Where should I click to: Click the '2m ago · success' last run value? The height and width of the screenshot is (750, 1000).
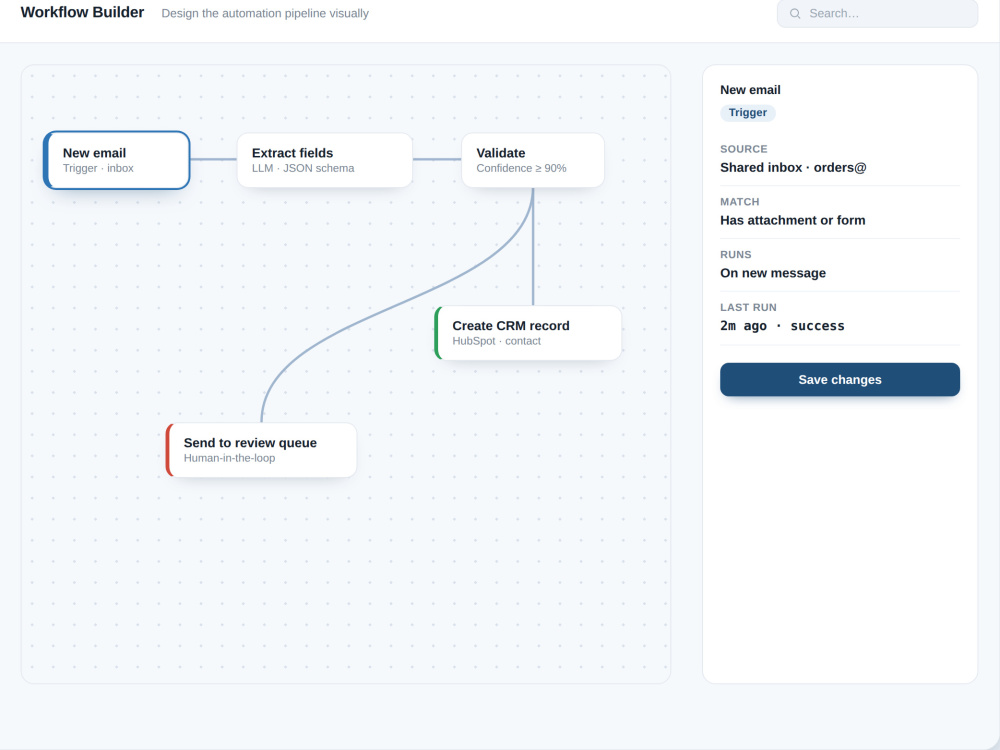coord(783,326)
